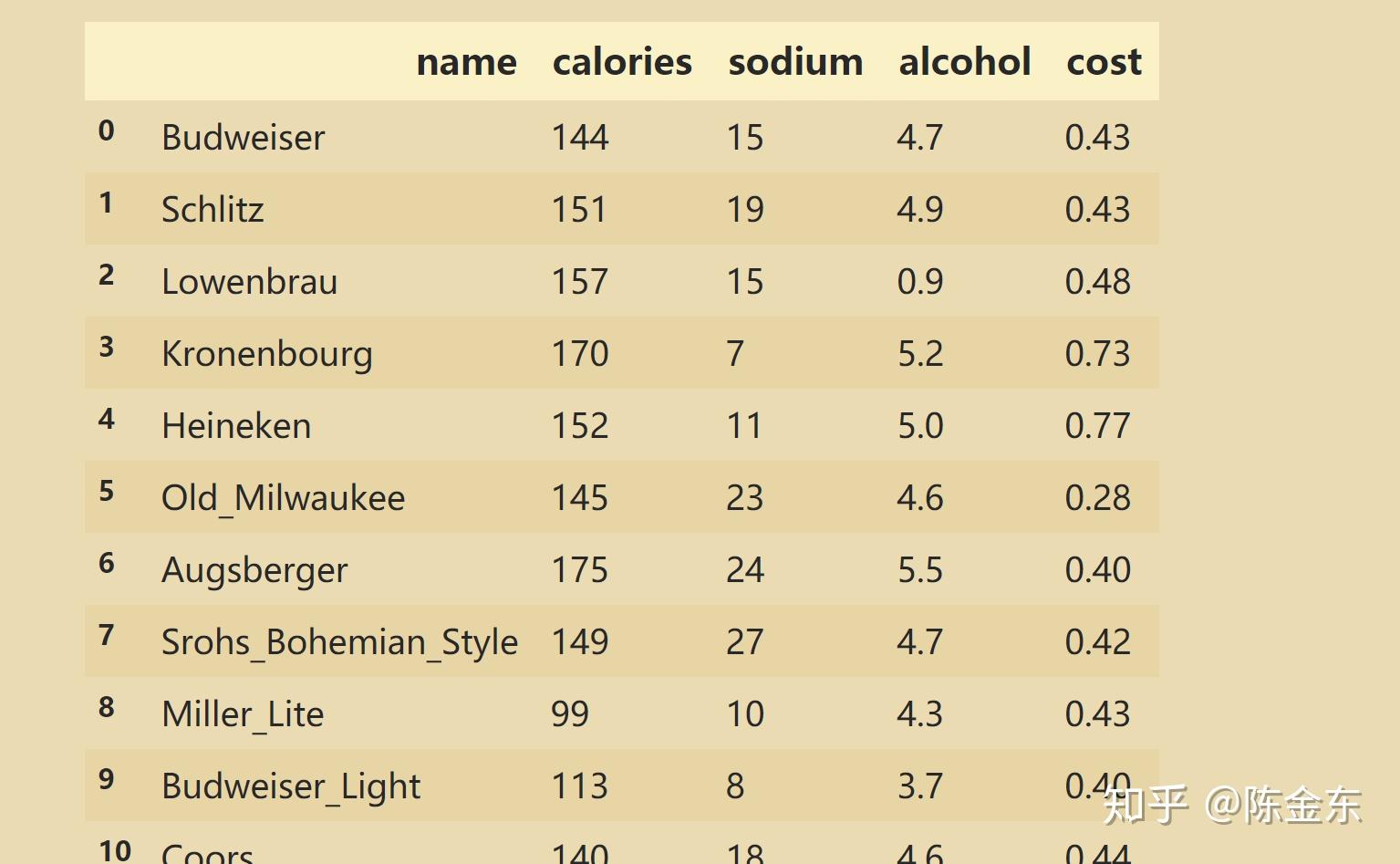Click the Budweiser_Light name cell
The image size is (1400, 864).
(x=291, y=786)
